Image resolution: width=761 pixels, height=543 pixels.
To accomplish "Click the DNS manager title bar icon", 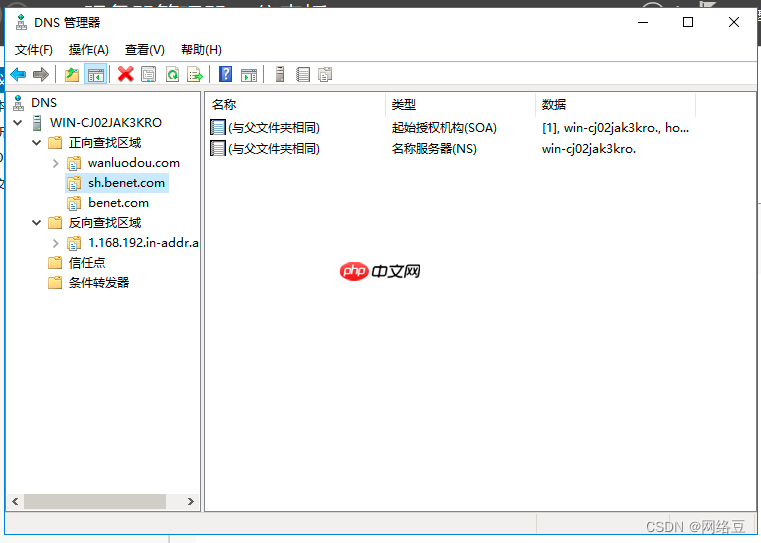I will tap(21, 22).
